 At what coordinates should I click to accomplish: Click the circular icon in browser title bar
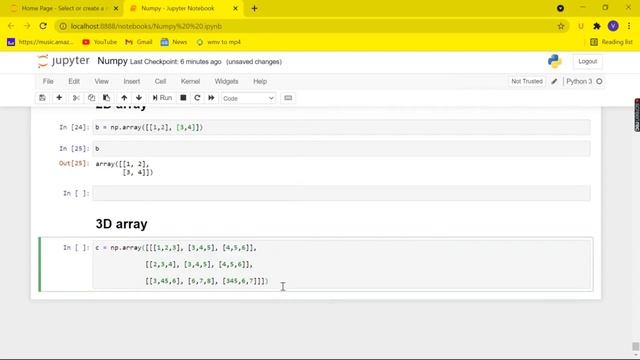click(x=560, y=9)
